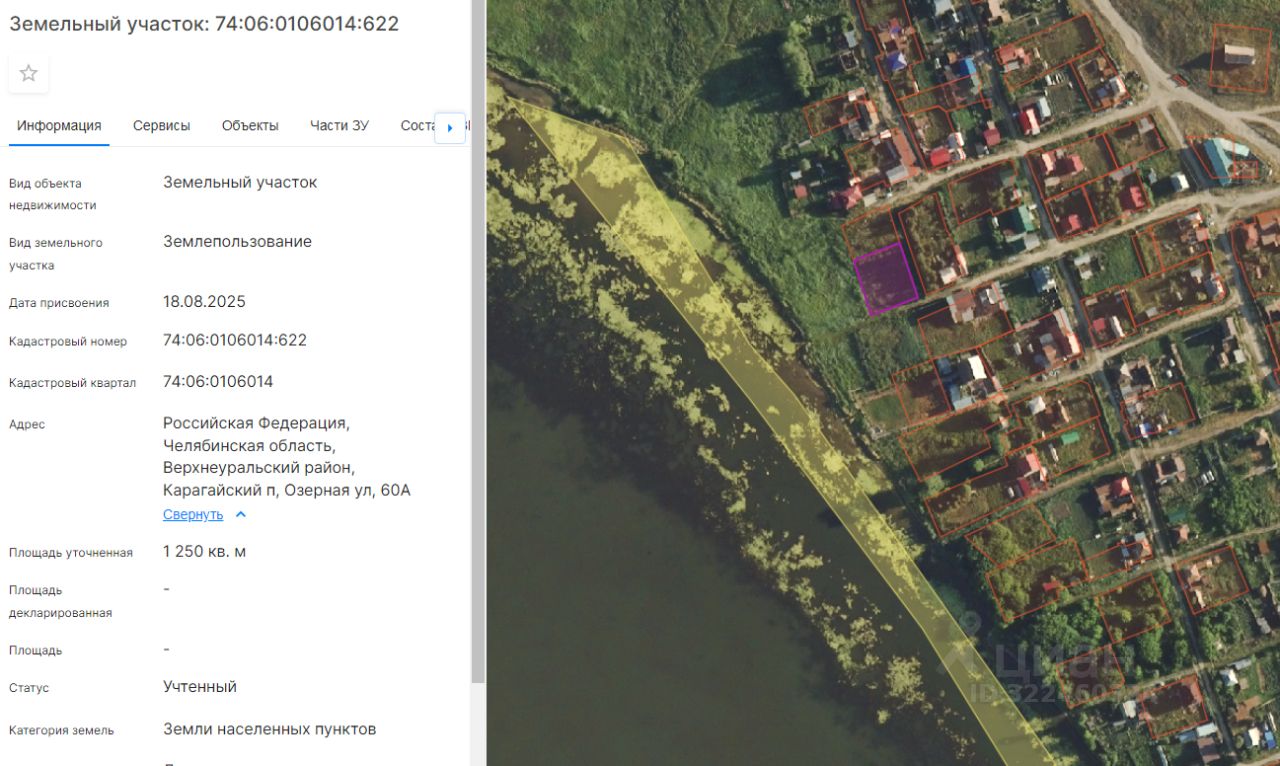
Task: Click the address line Карагайский п, Озерная ул, 60А
Action: [x=287, y=491]
